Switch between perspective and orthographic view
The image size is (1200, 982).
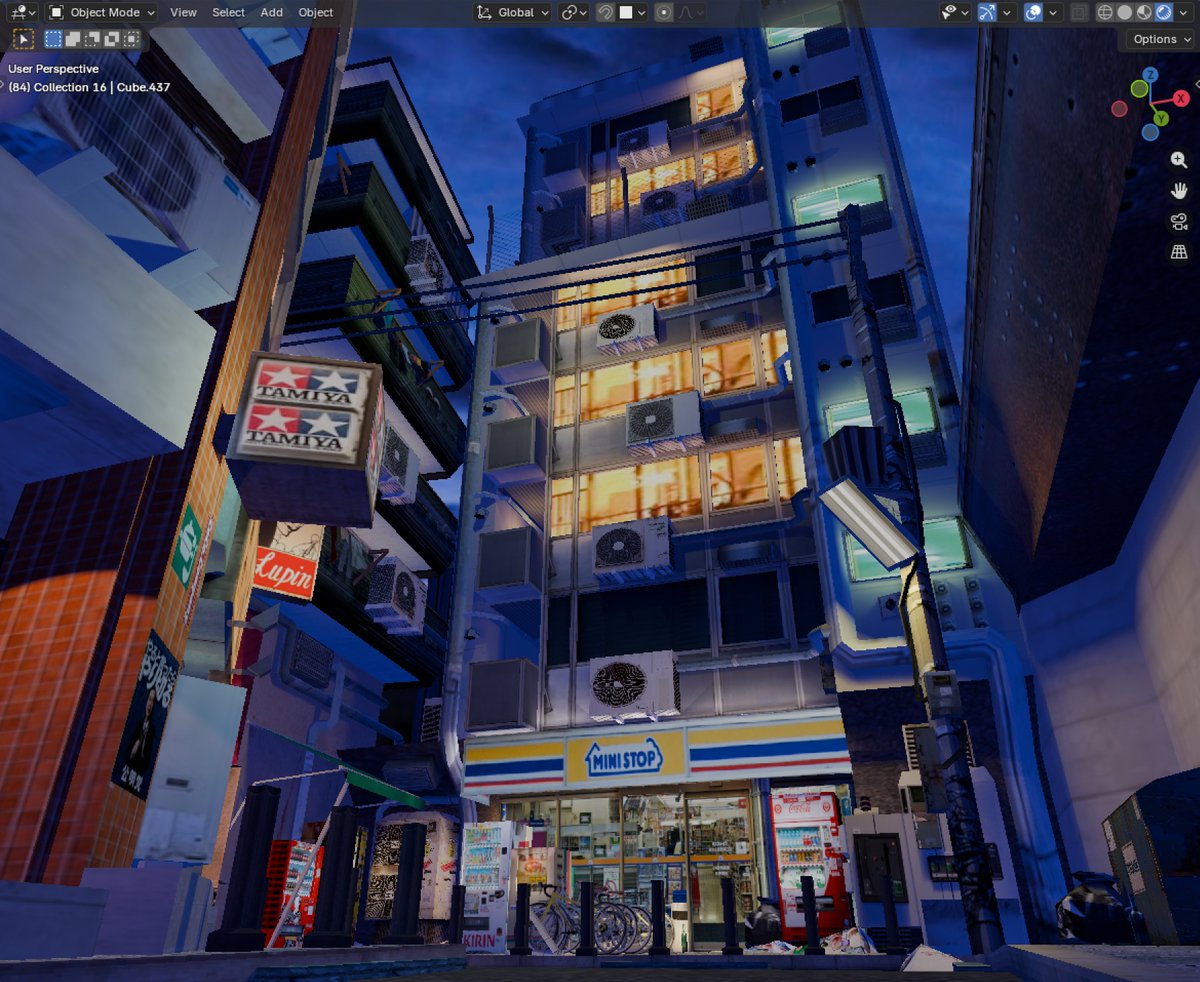pyautogui.click(x=1179, y=252)
